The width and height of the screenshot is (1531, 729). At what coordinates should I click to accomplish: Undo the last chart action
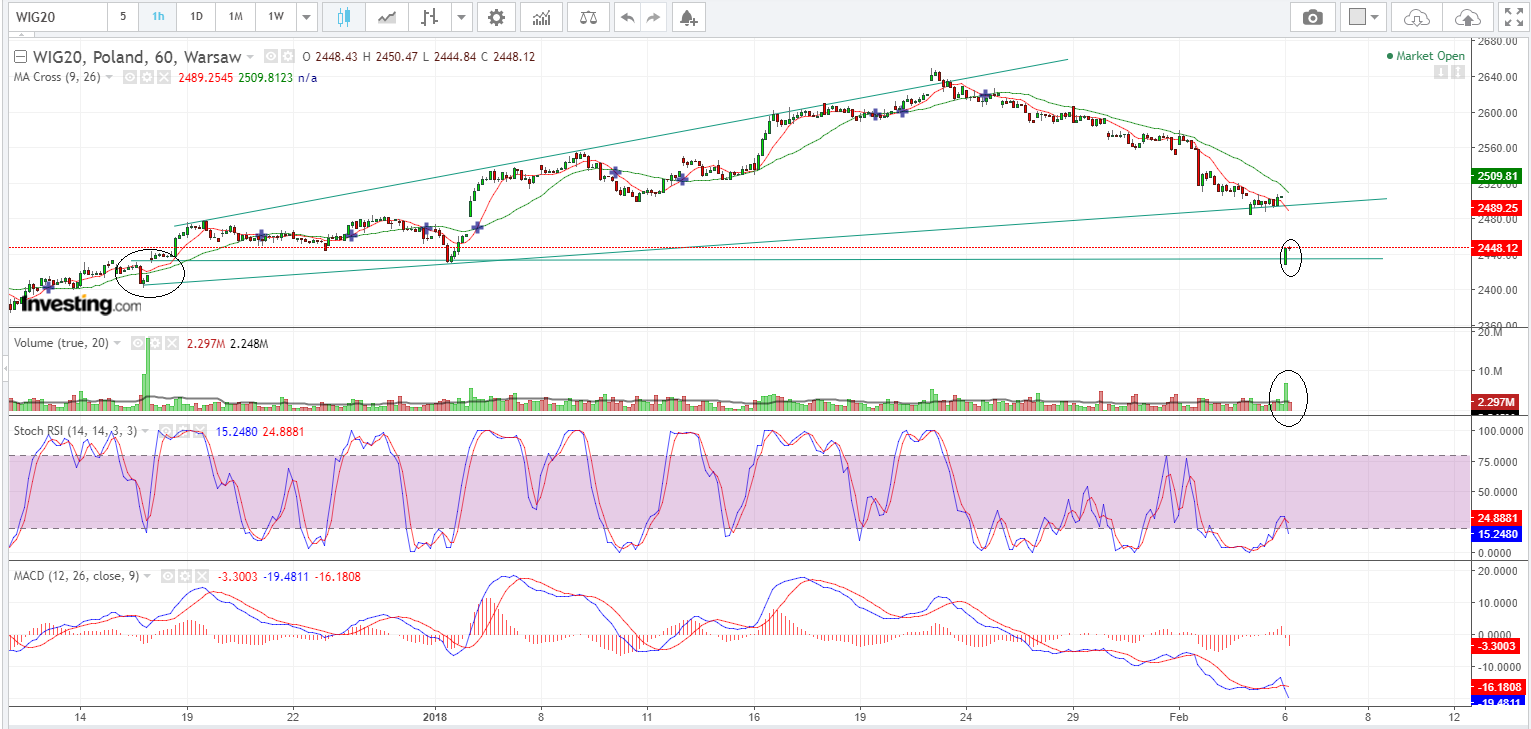[x=627, y=17]
